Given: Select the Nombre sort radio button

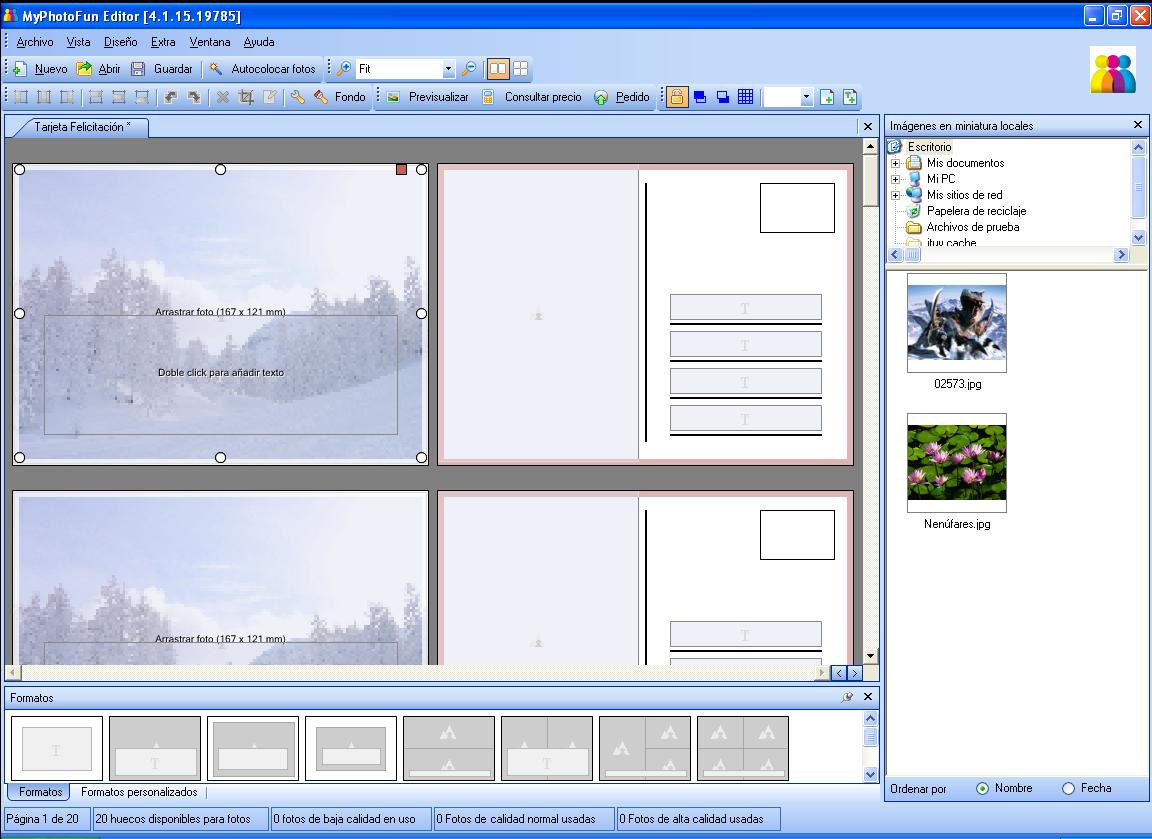Looking at the screenshot, I should click(982, 788).
